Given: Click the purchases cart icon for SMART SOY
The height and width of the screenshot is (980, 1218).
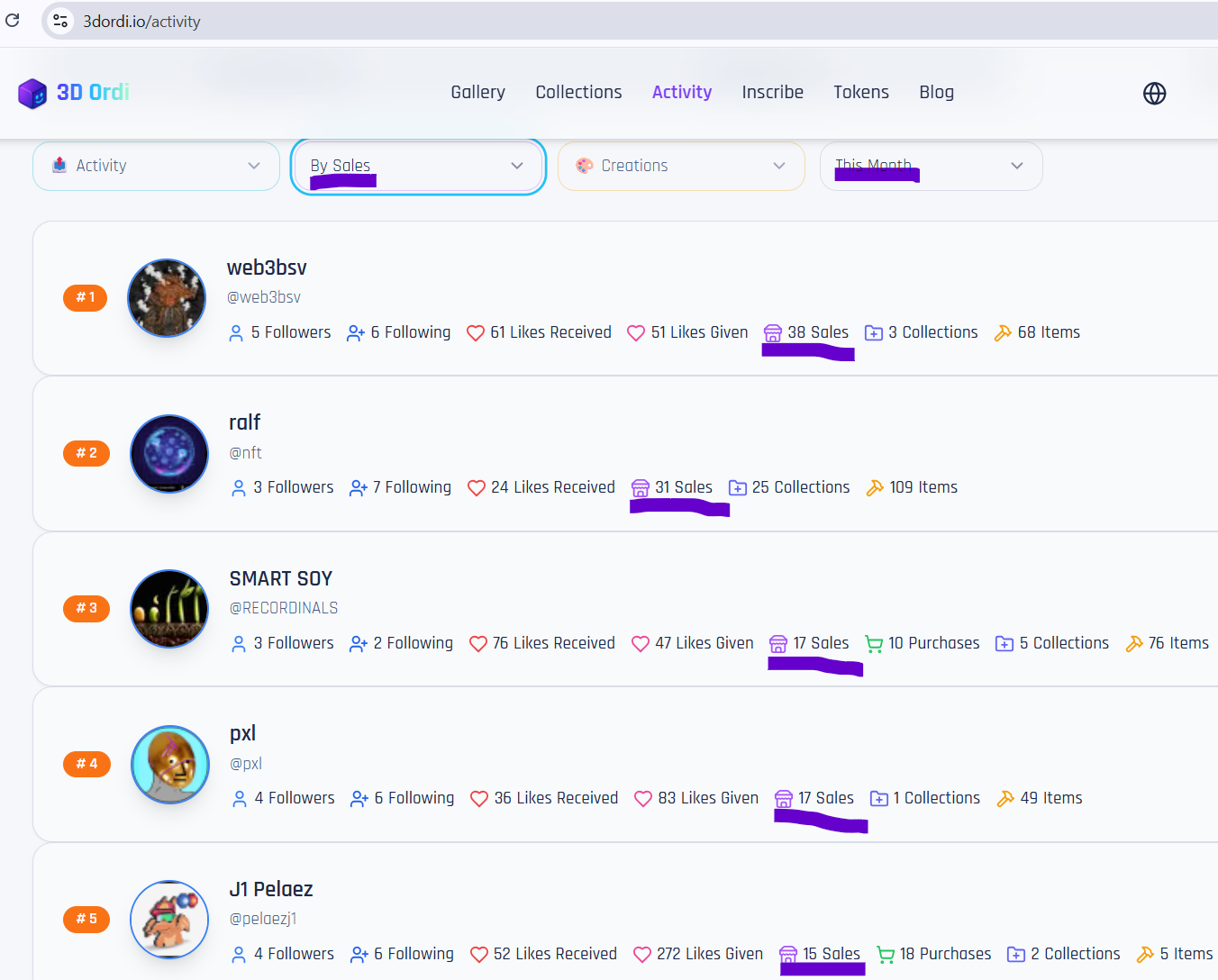Looking at the screenshot, I should [x=874, y=644].
